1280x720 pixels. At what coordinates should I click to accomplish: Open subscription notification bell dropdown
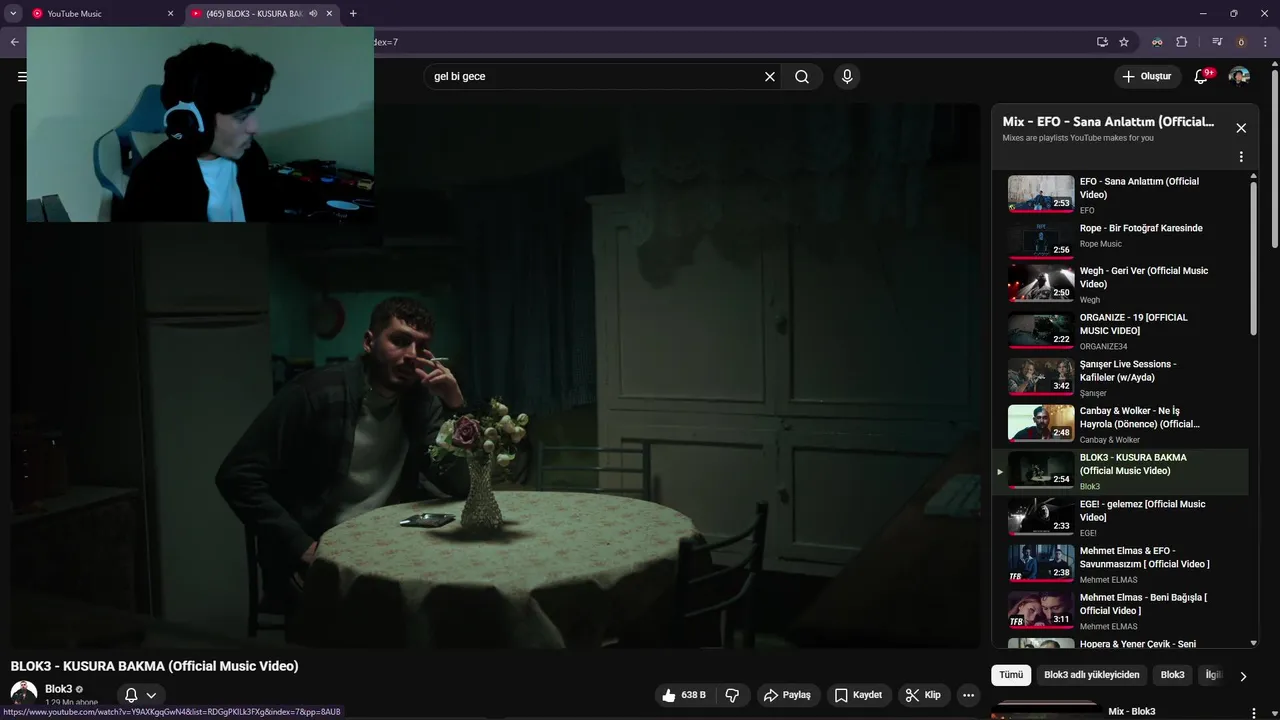[x=141, y=695]
